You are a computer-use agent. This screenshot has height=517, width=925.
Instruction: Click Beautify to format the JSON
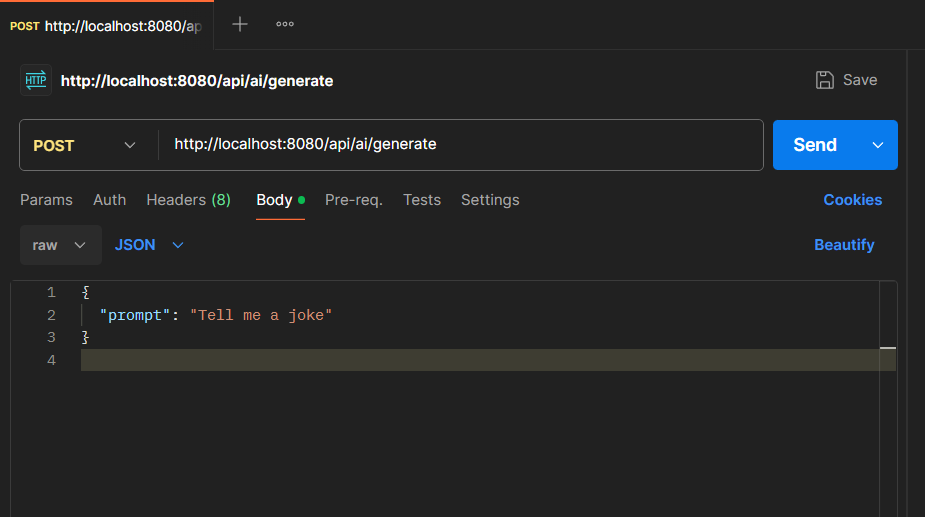pos(844,245)
